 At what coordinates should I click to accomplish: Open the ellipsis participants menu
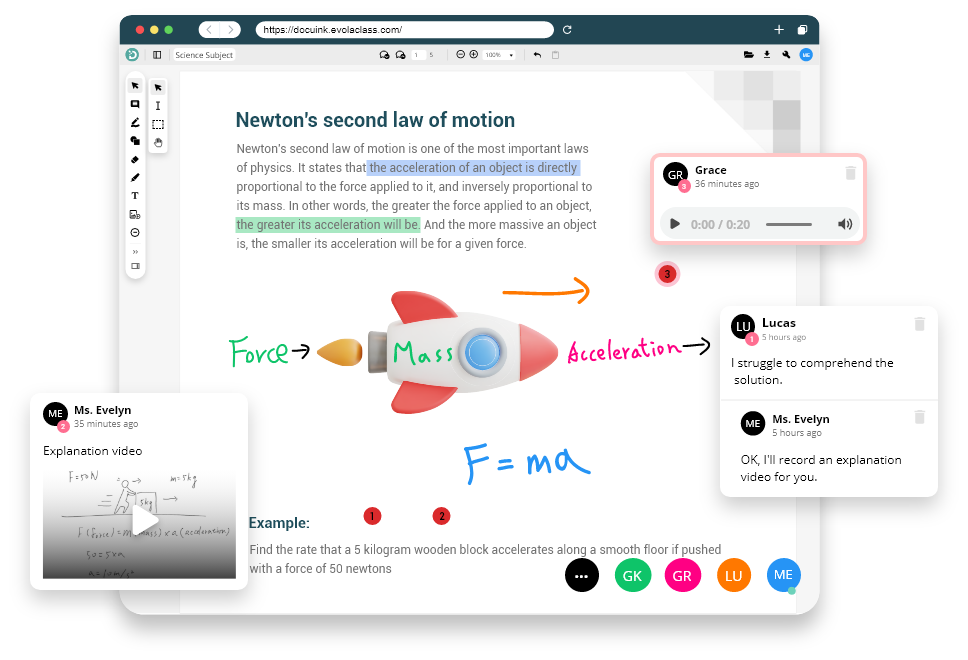pos(582,575)
